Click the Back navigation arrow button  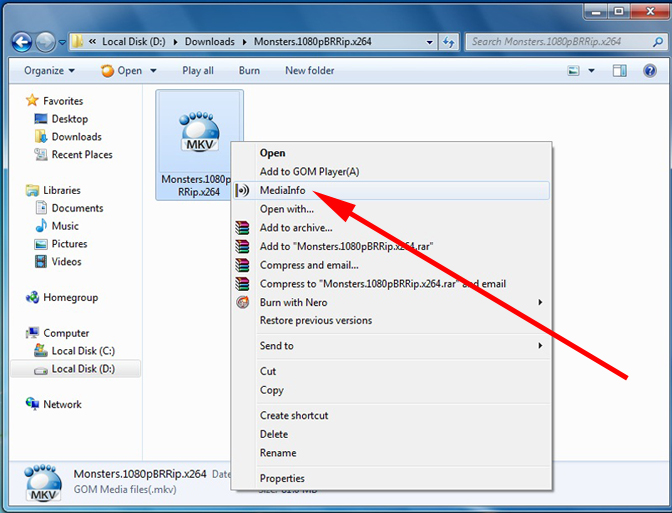pyautogui.click(x=22, y=42)
